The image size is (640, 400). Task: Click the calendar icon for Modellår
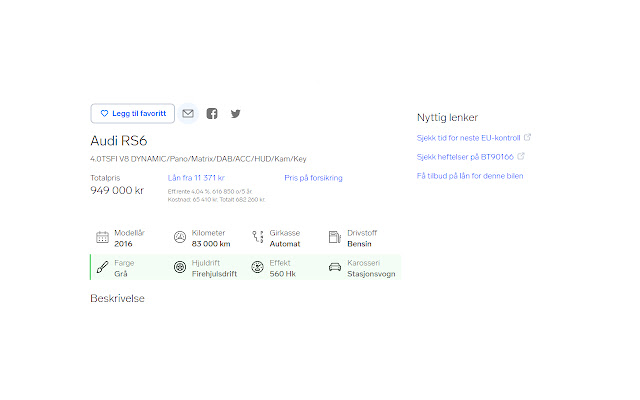102,237
